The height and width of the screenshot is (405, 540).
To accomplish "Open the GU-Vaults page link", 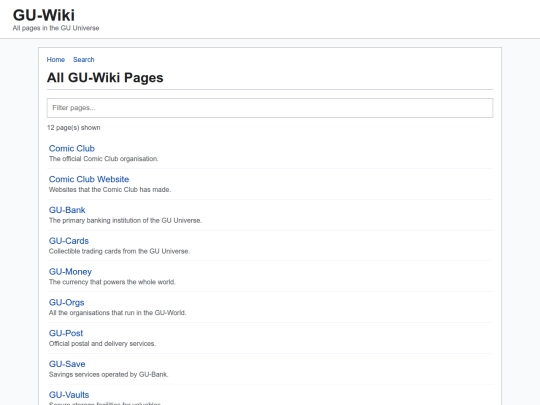I will (69, 395).
